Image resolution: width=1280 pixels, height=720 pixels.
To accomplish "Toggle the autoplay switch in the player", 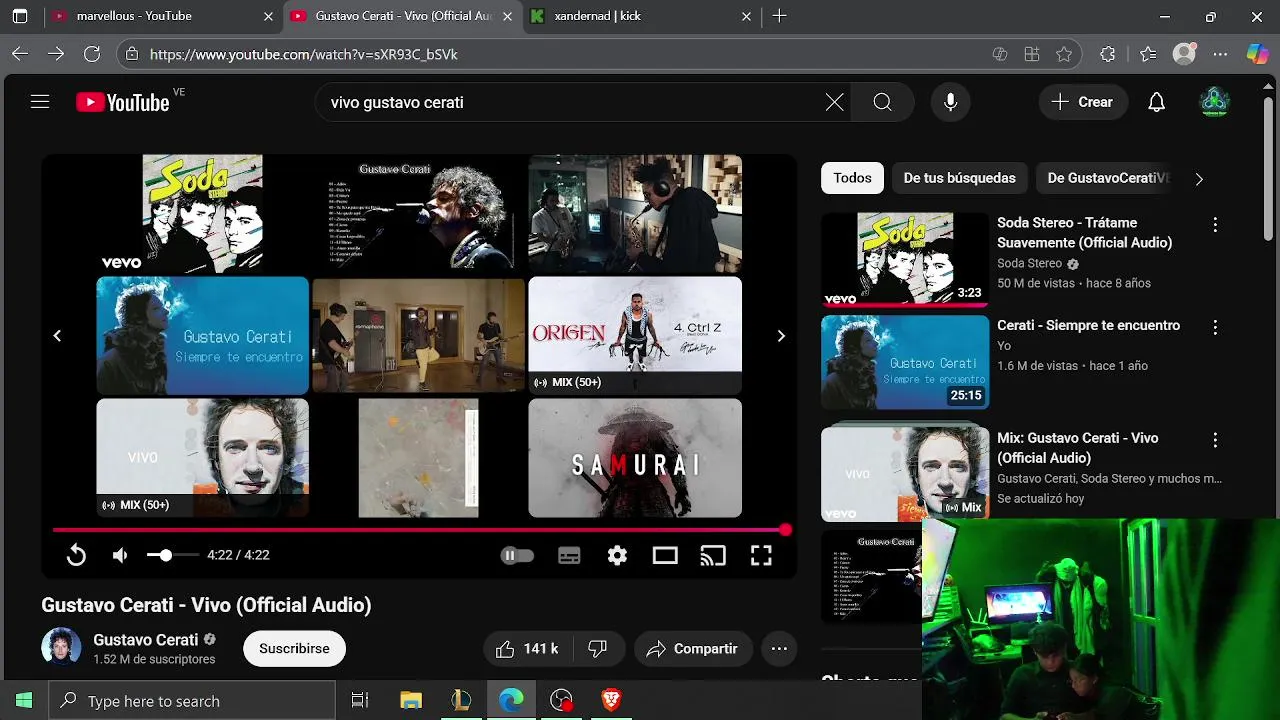I will tap(517, 555).
